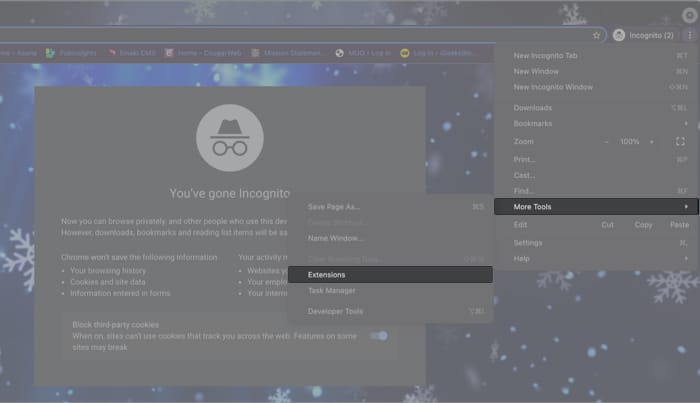Open Downloads from the Chrome menu
700x403 pixels.
pyautogui.click(x=596, y=108)
